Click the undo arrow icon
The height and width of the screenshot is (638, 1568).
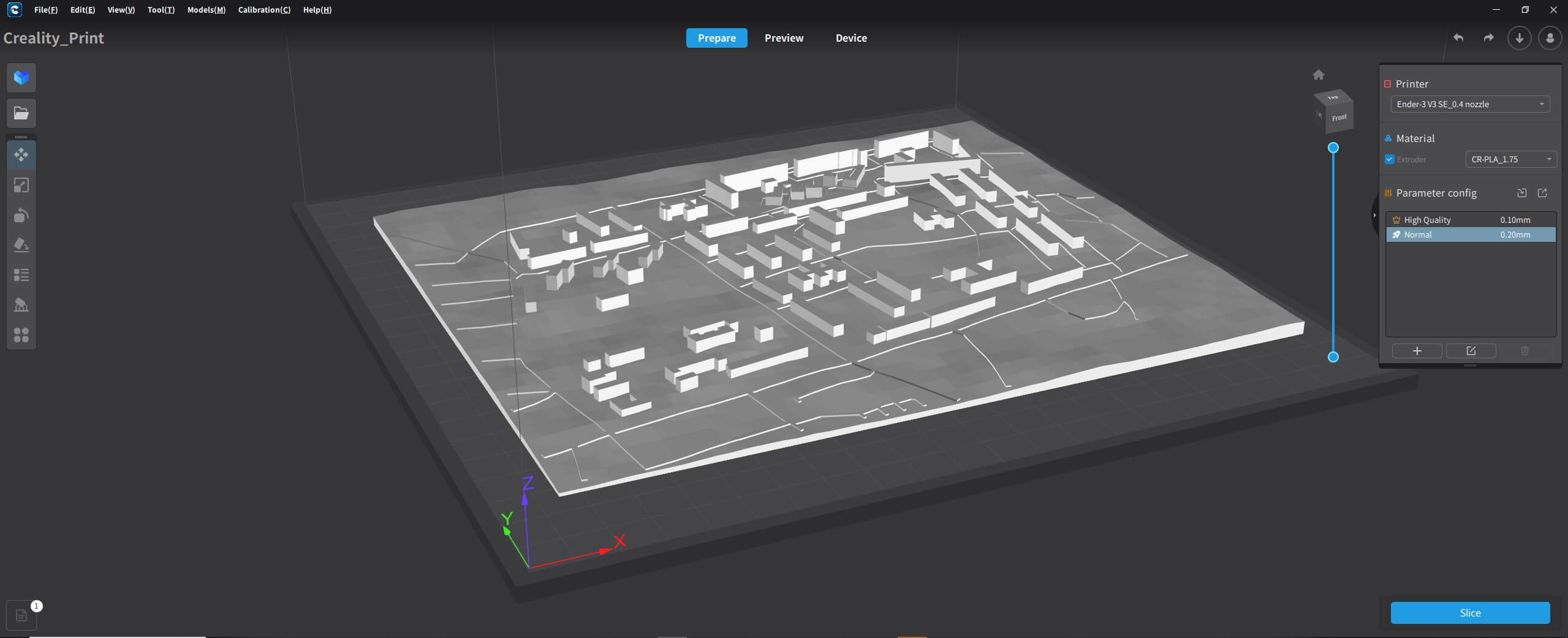(1458, 38)
